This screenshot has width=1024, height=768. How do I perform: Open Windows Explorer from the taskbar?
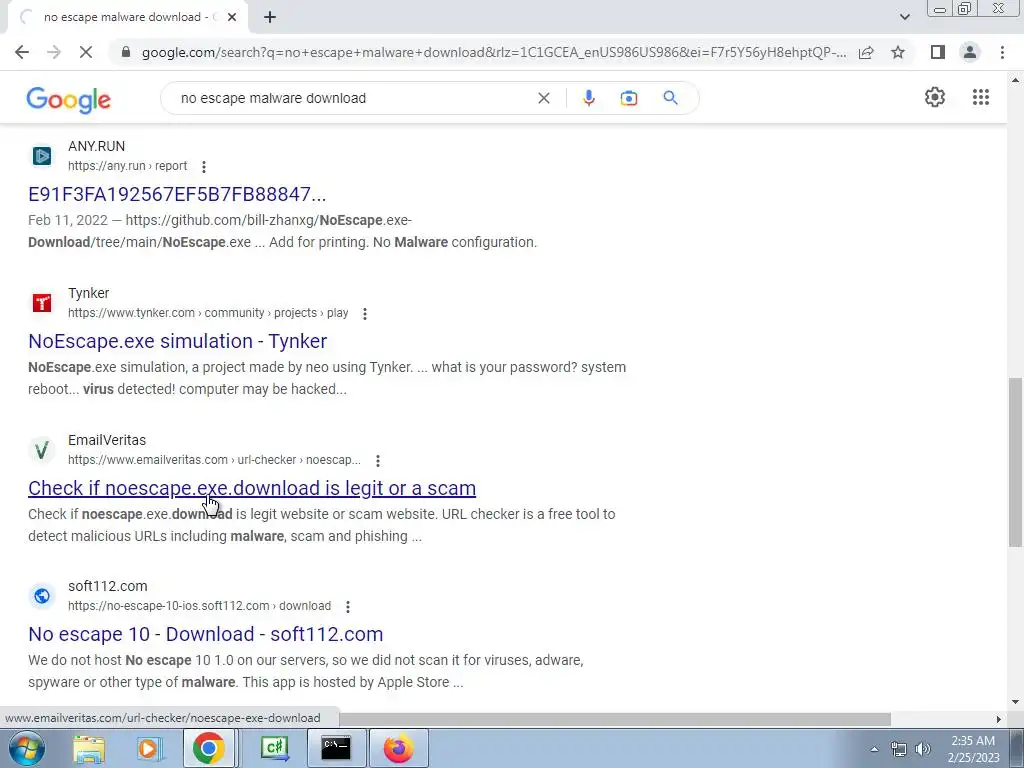pyautogui.click(x=89, y=748)
